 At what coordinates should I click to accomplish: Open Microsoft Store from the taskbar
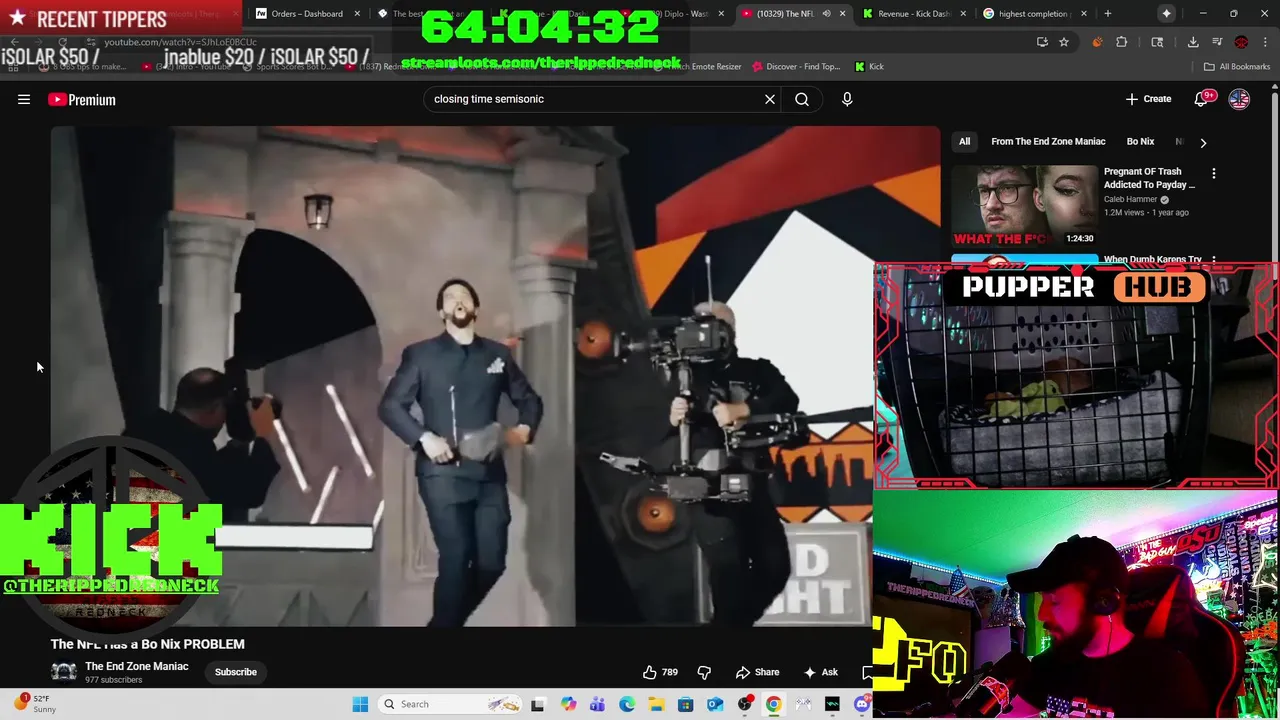pos(685,704)
